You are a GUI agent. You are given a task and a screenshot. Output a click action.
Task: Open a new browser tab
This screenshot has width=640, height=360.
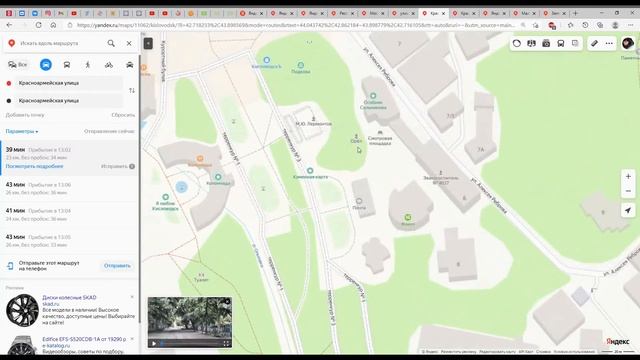pyautogui.click(x=576, y=13)
